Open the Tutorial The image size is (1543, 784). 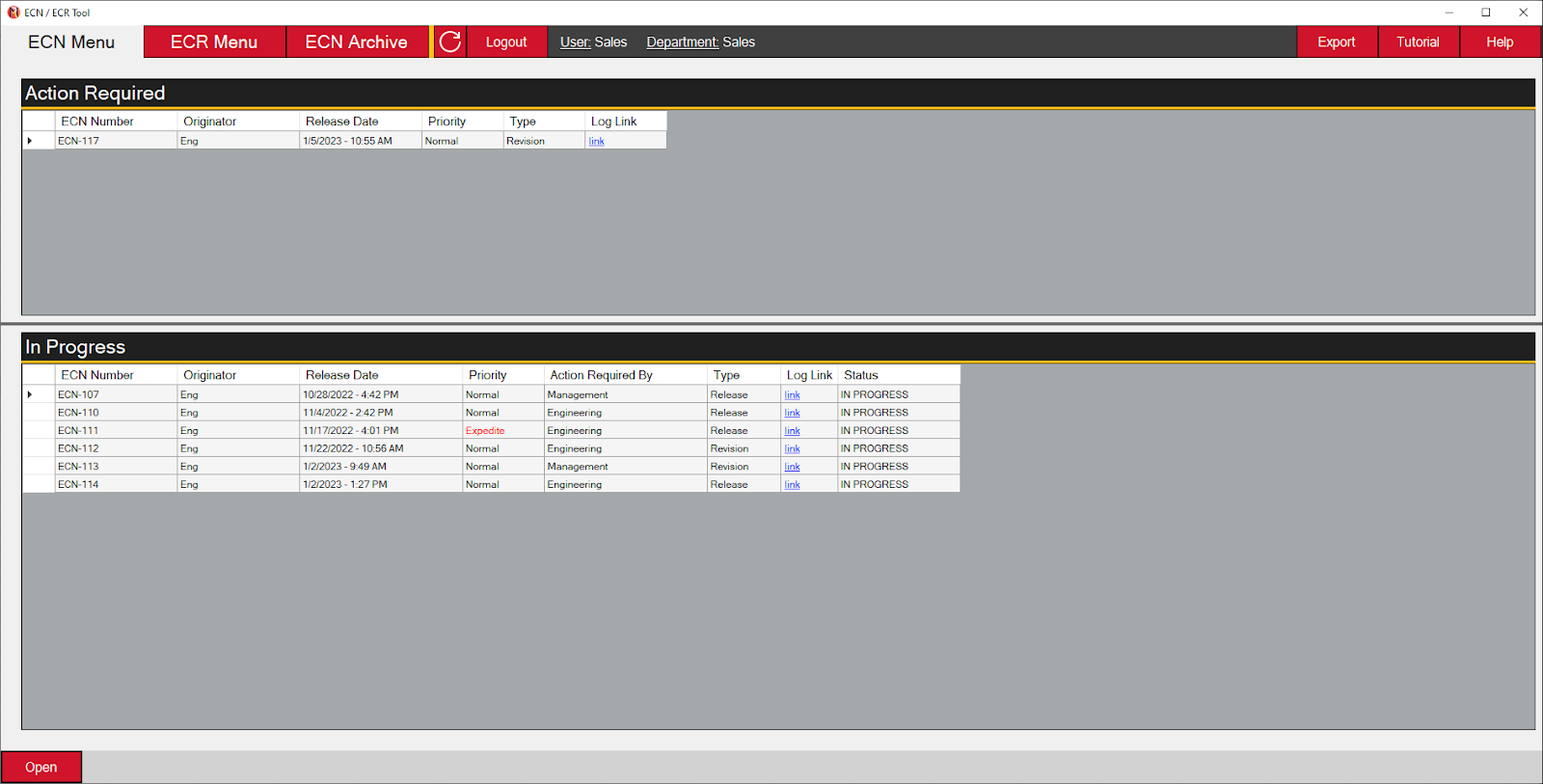click(x=1418, y=41)
